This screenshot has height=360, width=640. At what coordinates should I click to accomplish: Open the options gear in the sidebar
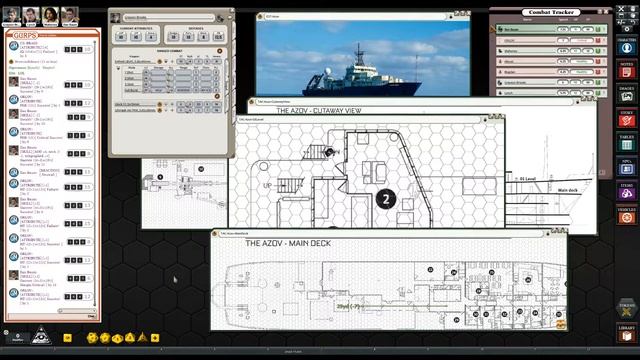pos(627,29)
